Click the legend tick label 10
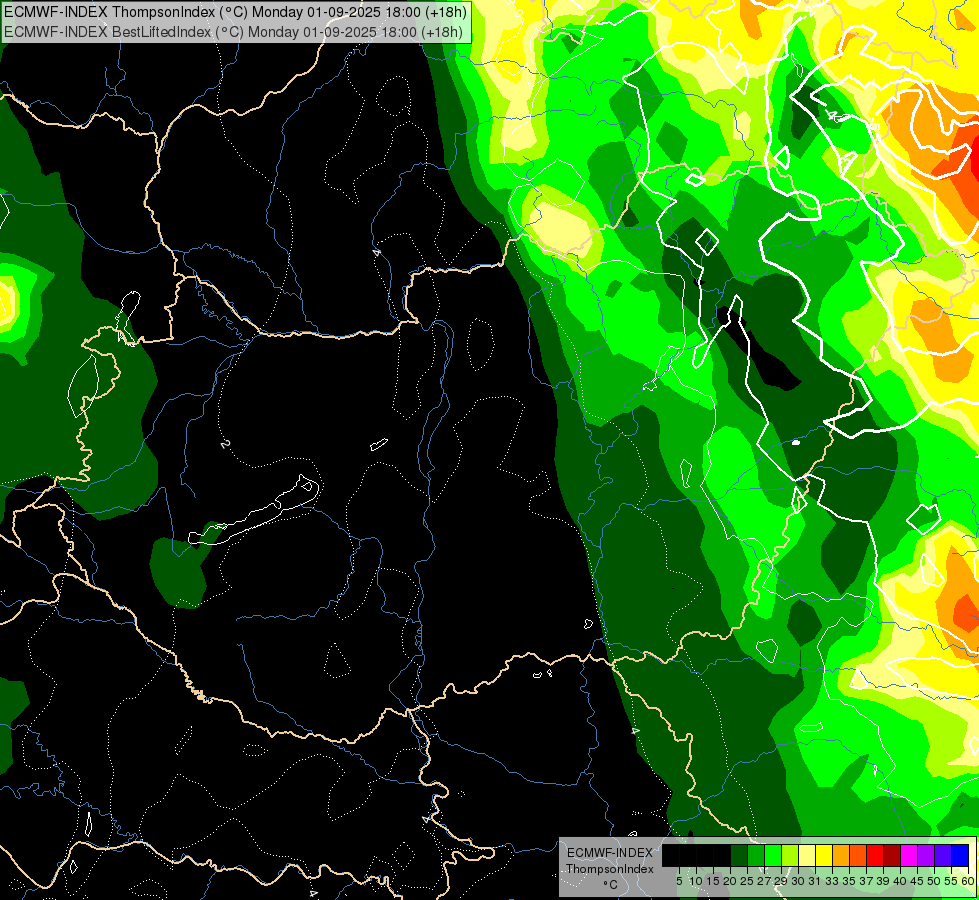This screenshot has height=900, width=979. pyautogui.click(x=696, y=881)
